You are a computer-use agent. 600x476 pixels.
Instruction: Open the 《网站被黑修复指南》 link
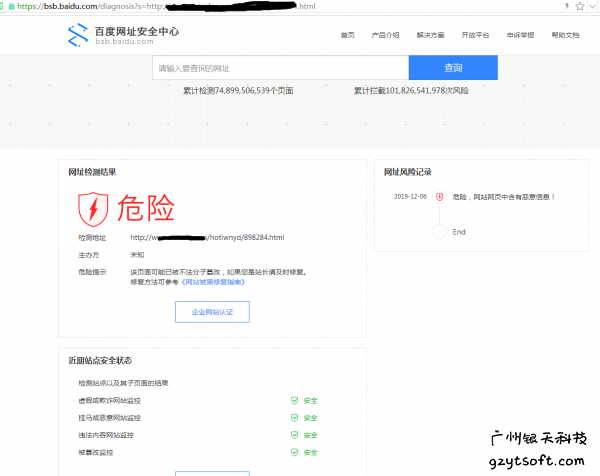tap(213, 282)
